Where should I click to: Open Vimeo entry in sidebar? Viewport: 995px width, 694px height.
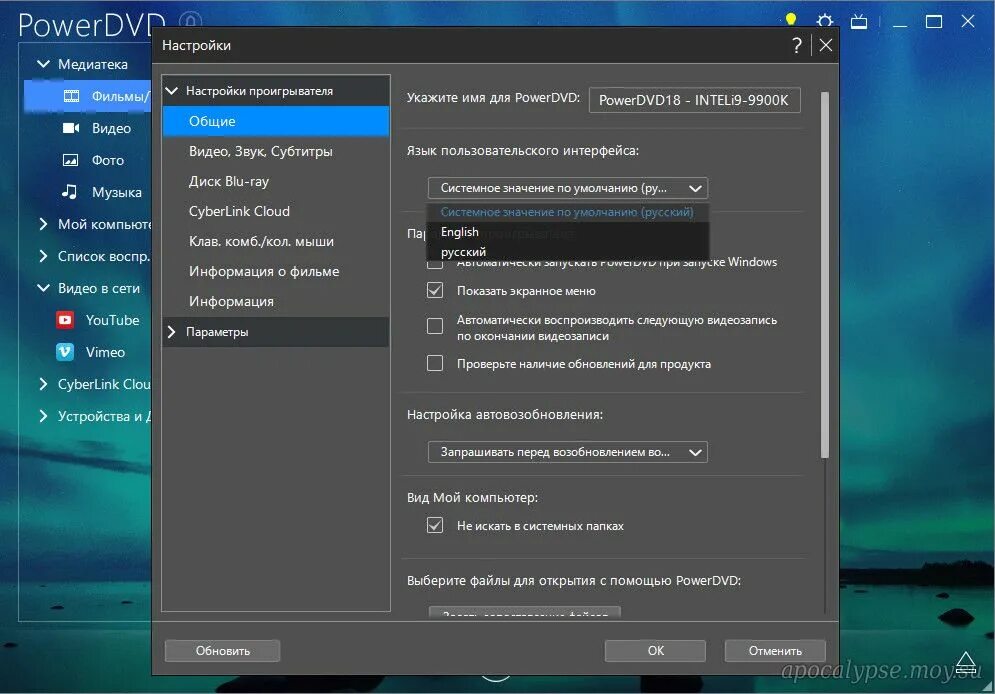tap(105, 352)
